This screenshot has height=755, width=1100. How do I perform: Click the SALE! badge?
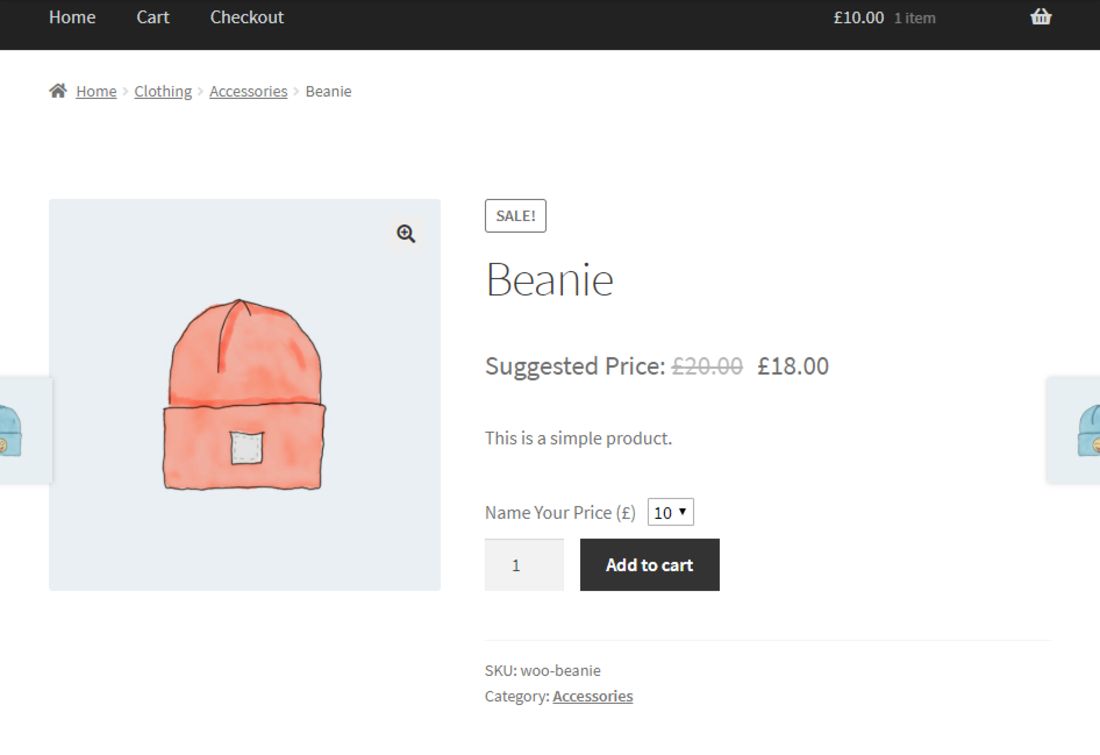[515, 216]
